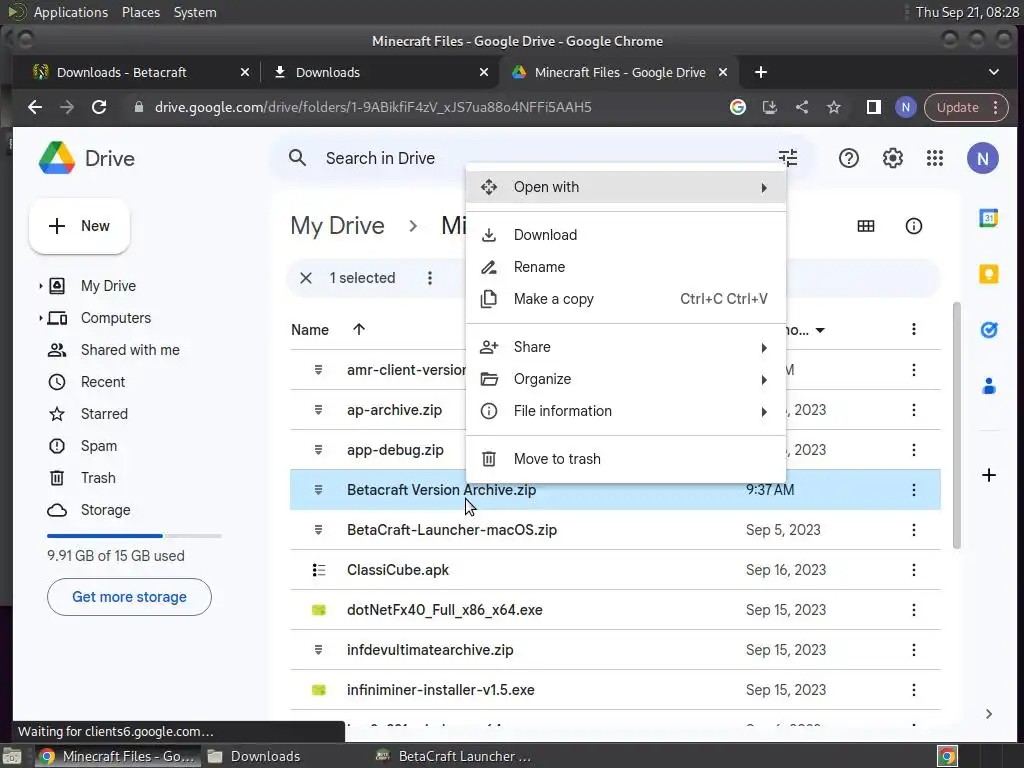The height and width of the screenshot is (768, 1024).
Task: Open Trash in sidebar
Action: coord(98,478)
